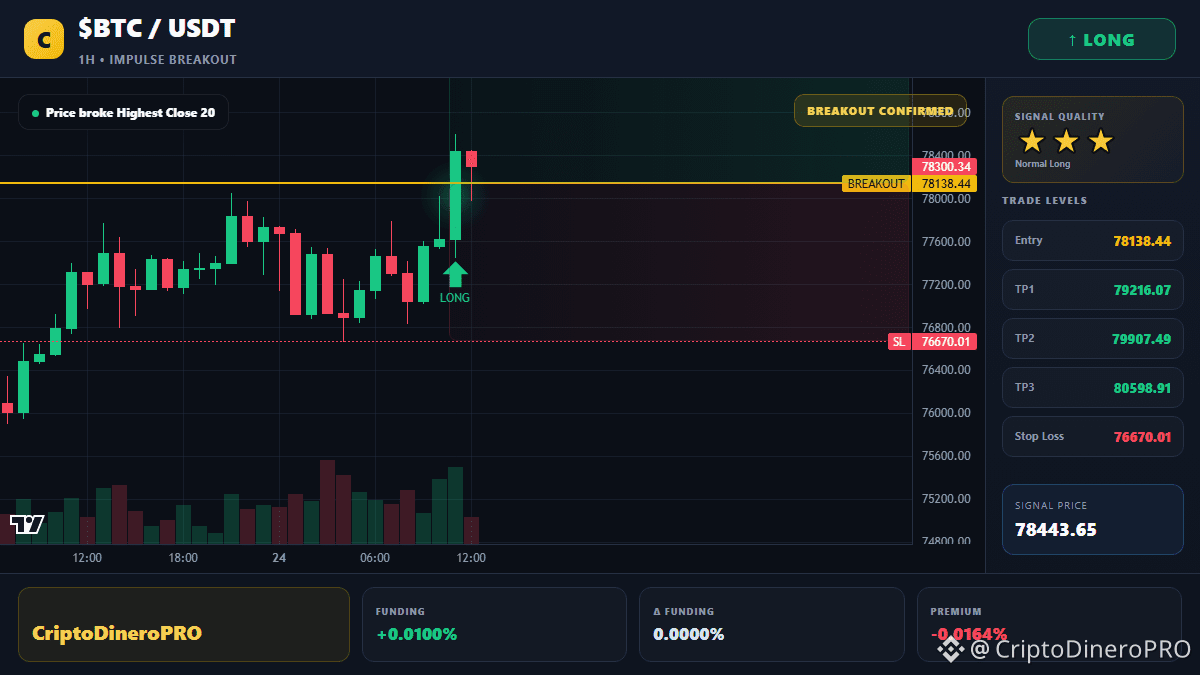This screenshot has height=675, width=1200.
Task: Click the SL stop loss tag
Action: [x=899, y=342]
